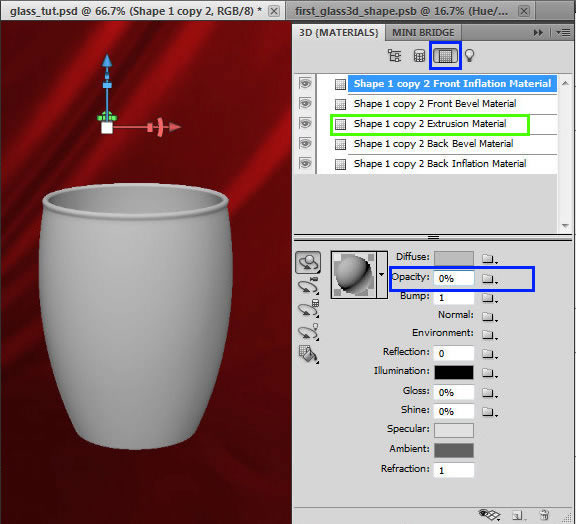Click the delete trash icon in 3D panel
The image size is (576, 524).
pos(544,515)
